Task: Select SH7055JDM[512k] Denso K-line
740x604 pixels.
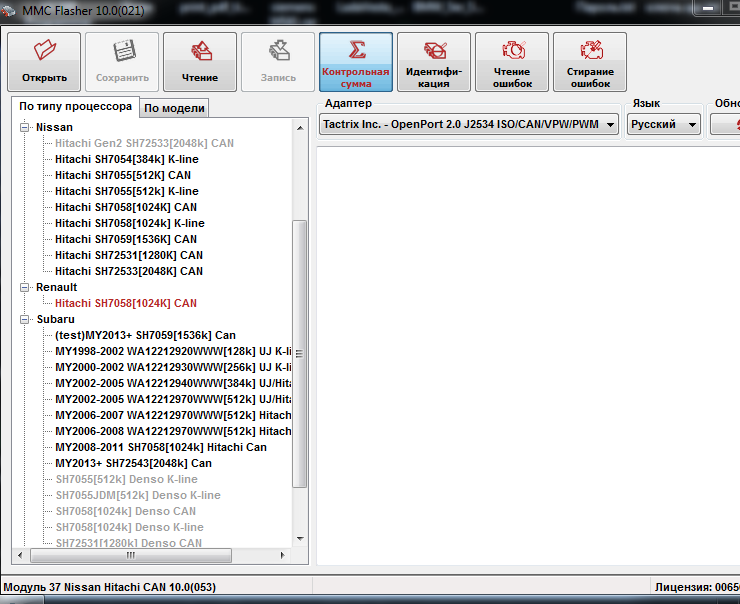Action: [x=138, y=496]
